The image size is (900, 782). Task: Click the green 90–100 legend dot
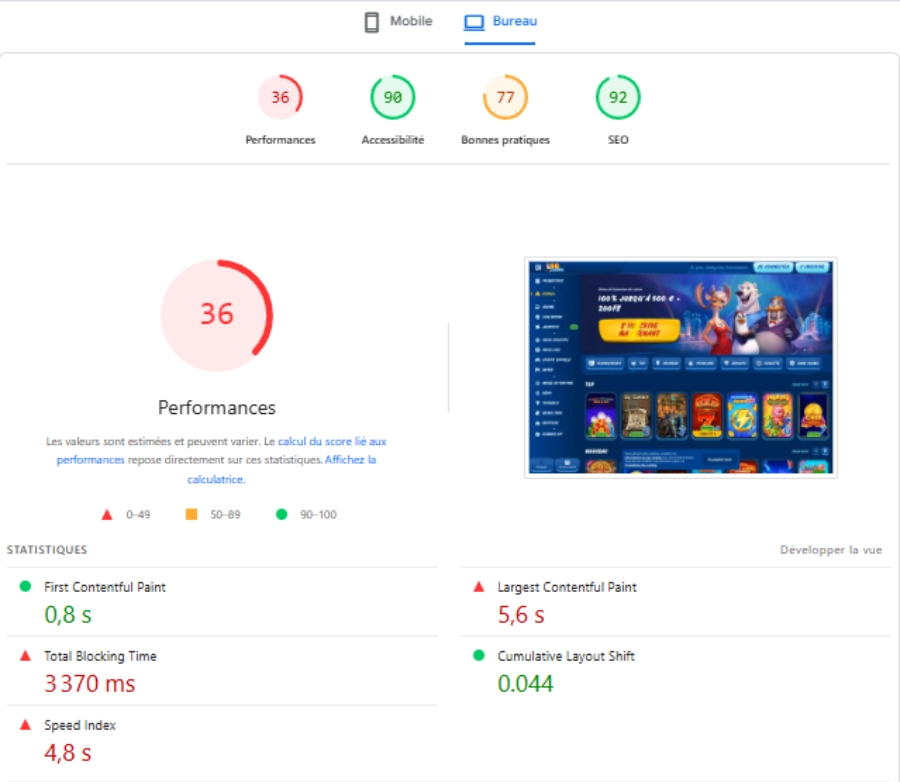tap(281, 515)
